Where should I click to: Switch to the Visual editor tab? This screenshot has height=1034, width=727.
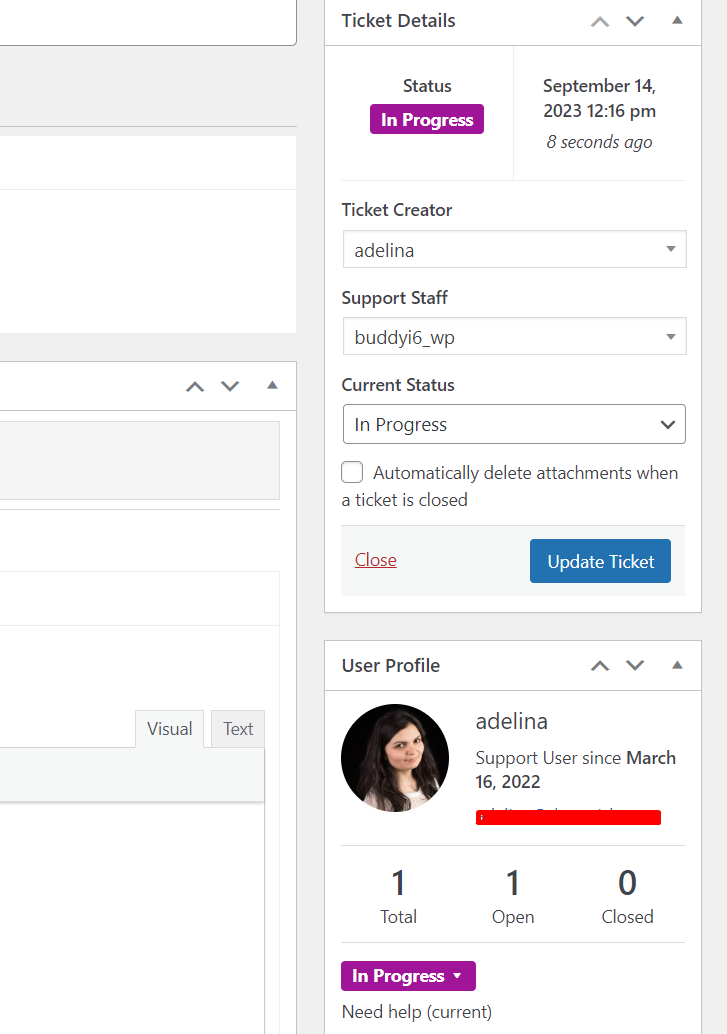click(169, 729)
